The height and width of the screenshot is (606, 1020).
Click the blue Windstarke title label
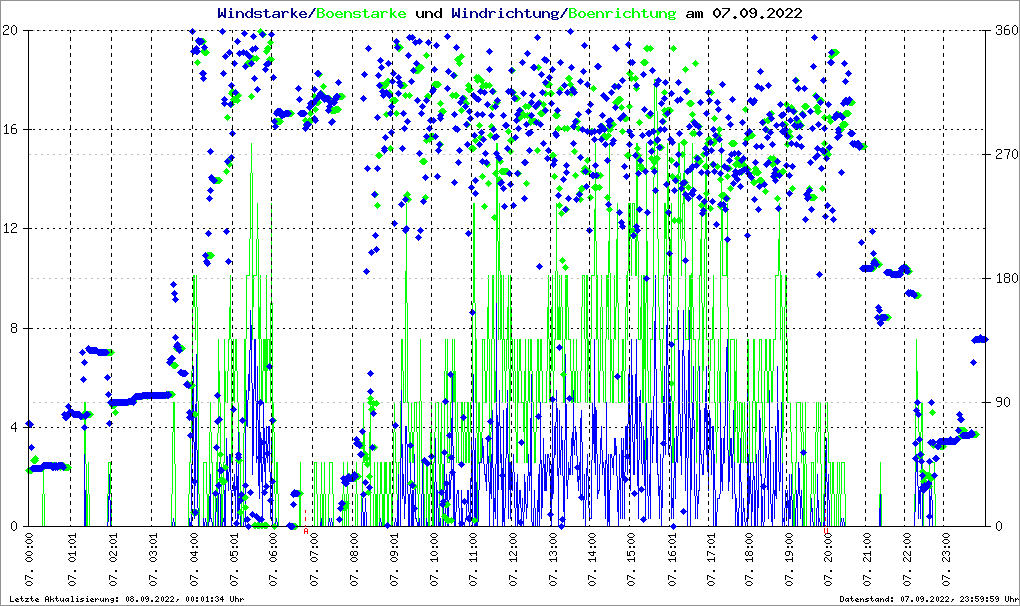[x=264, y=13]
